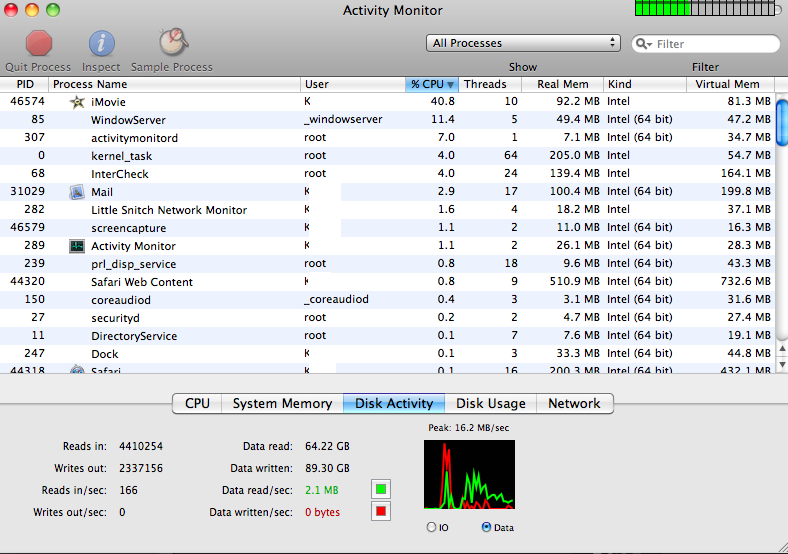Click the red 0 bytes written rate
The width and height of the screenshot is (788, 554).
(x=323, y=512)
